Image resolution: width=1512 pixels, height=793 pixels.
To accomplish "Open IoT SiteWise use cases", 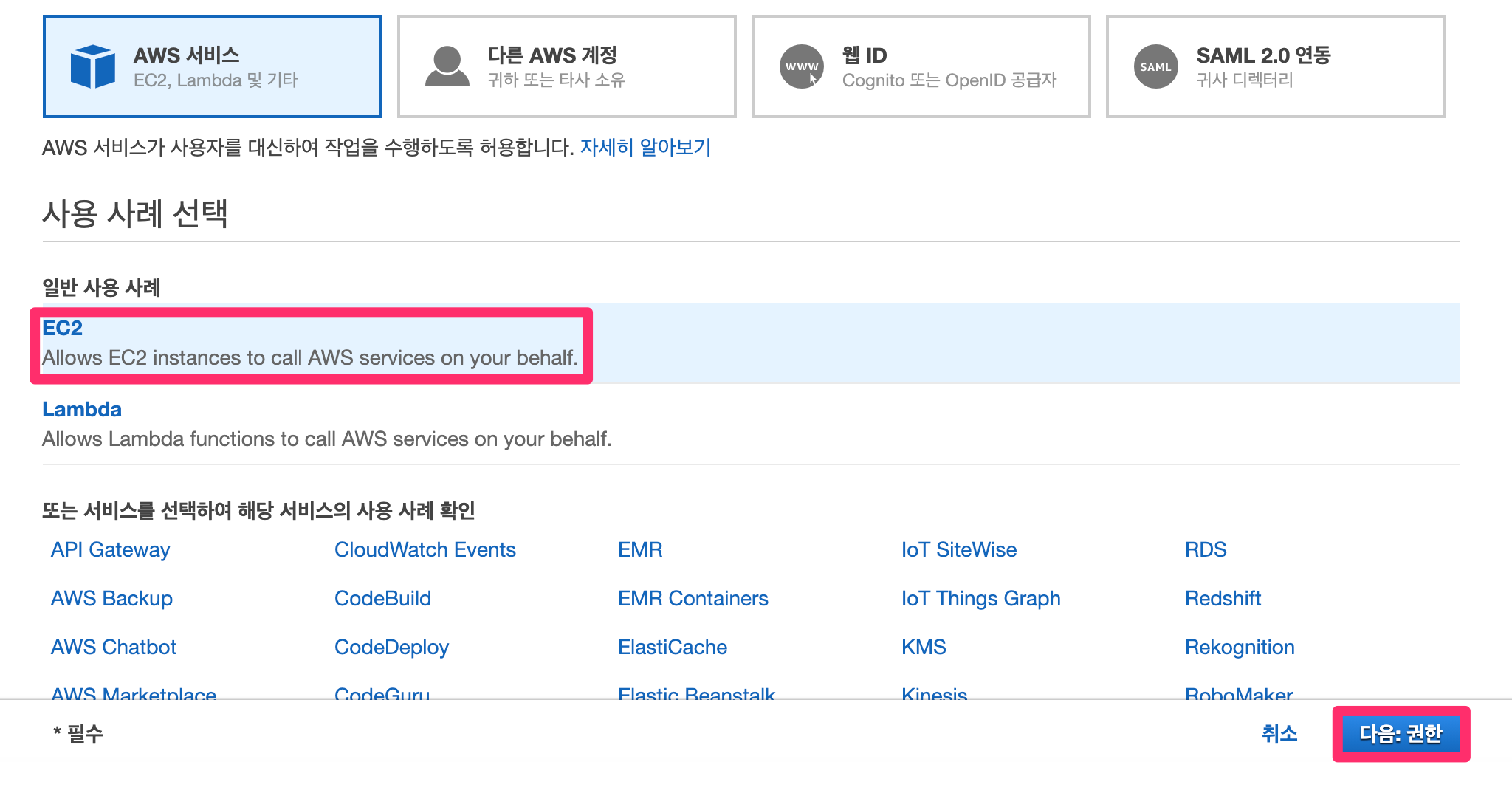I will pyautogui.click(x=959, y=549).
